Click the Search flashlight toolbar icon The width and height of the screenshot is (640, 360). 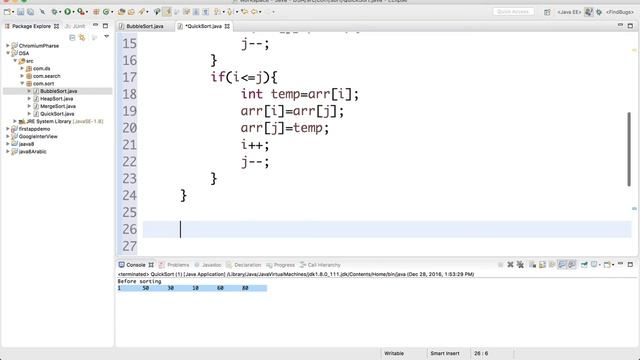[141, 12]
